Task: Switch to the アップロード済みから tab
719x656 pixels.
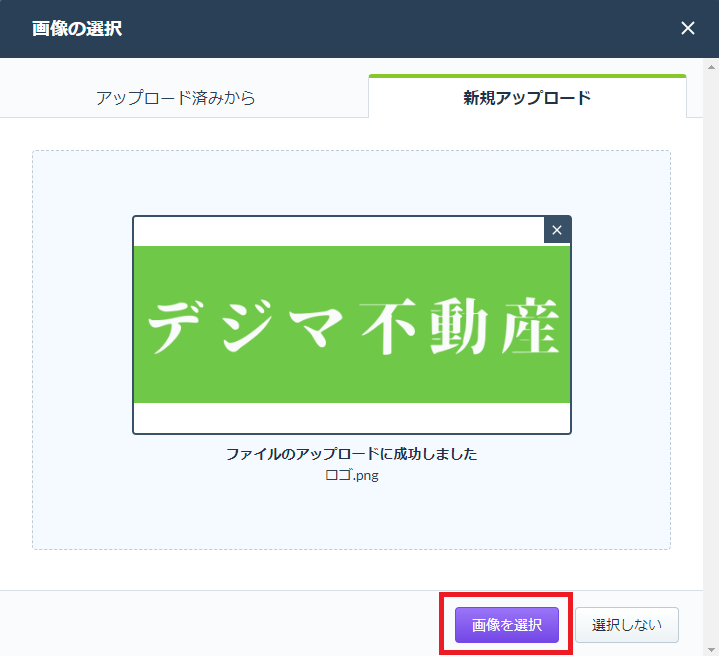Action: (176, 98)
